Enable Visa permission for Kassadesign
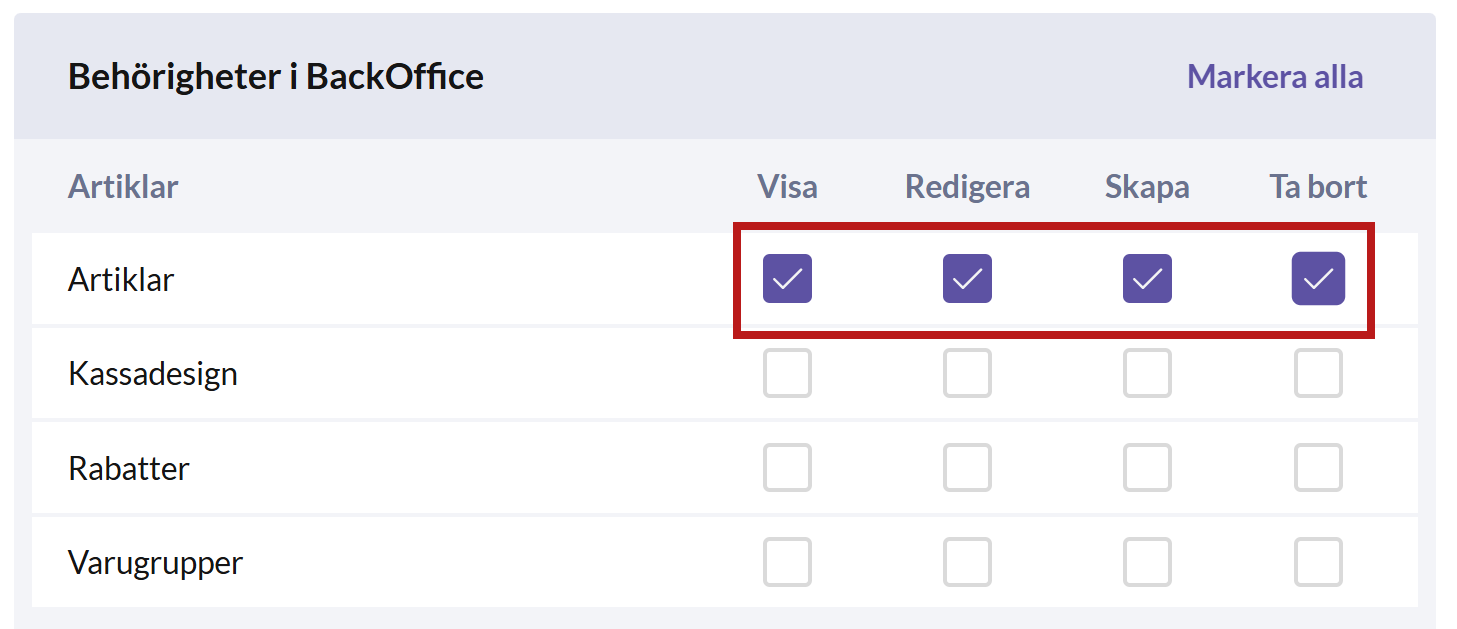 [787, 373]
